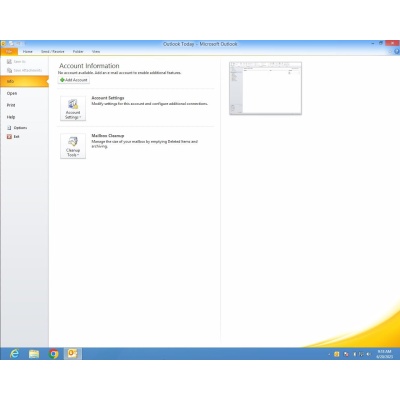The width and height of the screenshot is (400, 400).
Task: Click the taskbar clock and date
Action: (x=384, y=354)
